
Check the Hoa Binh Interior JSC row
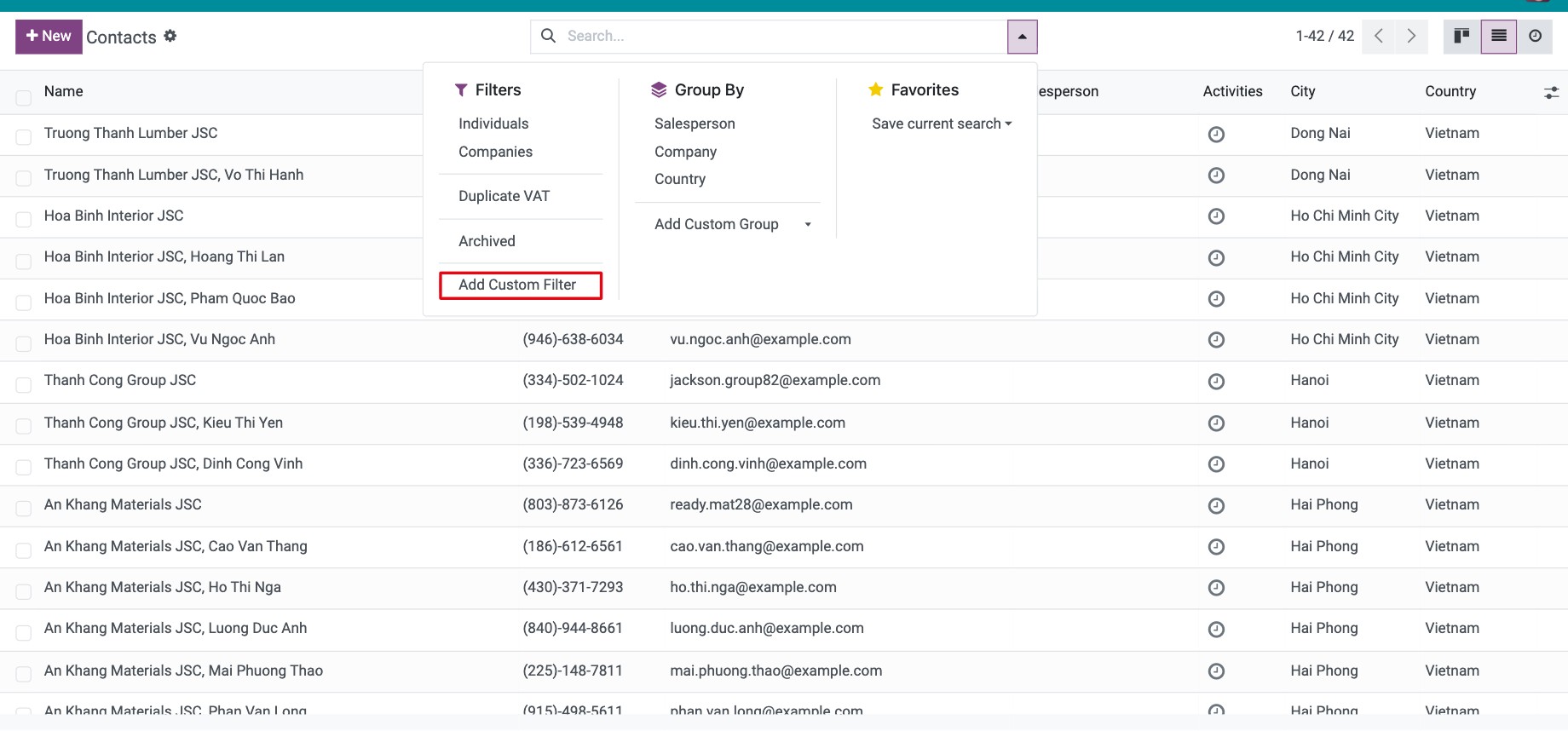(24, 220)
